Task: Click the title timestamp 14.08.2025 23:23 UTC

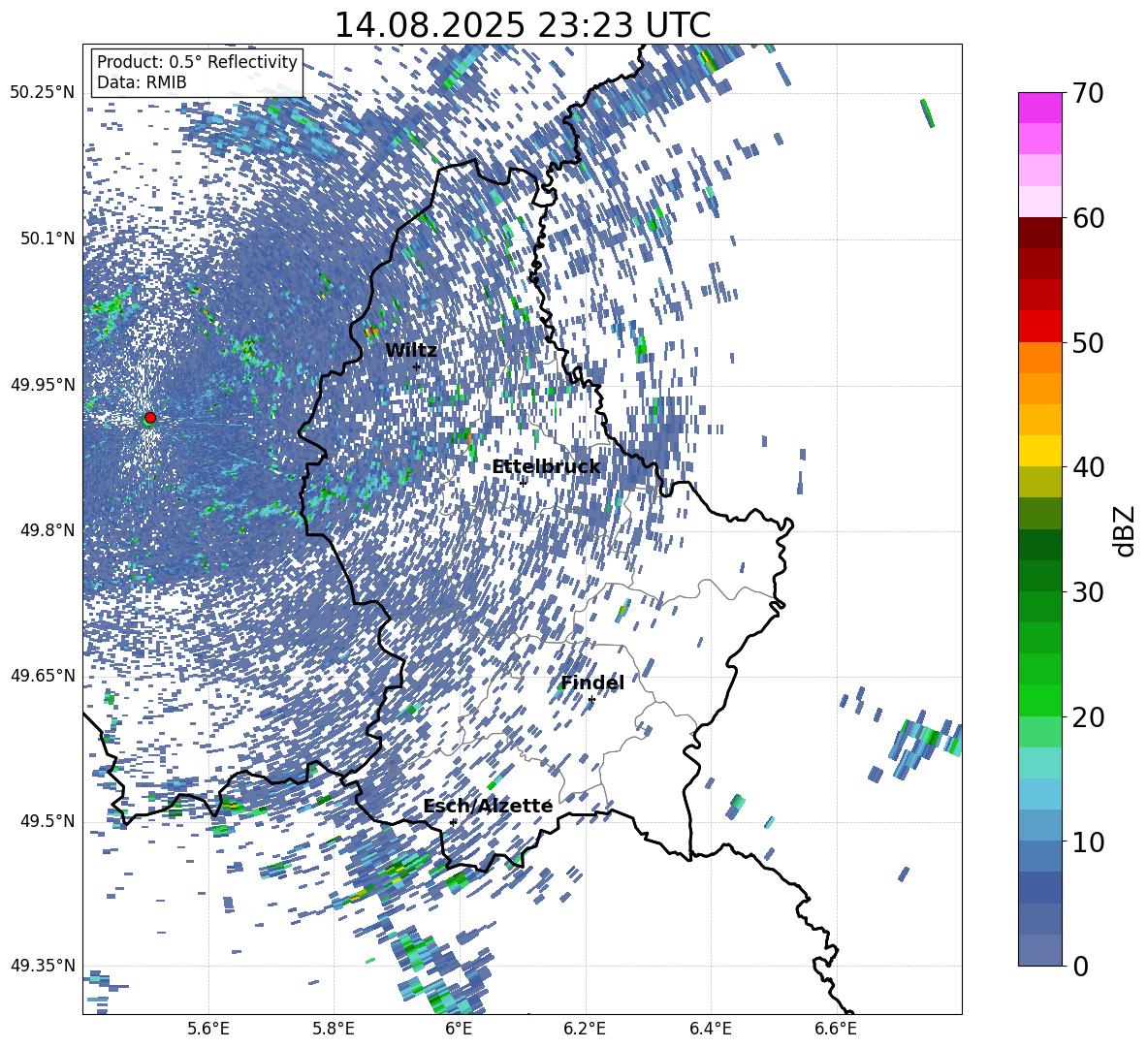Action: pos(522,25)
